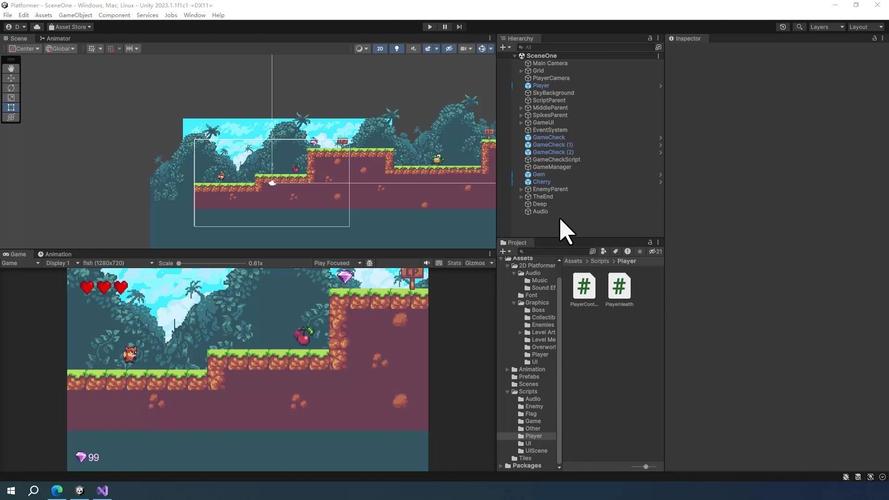Expand EnemyParent in Hierarchy

521,189
